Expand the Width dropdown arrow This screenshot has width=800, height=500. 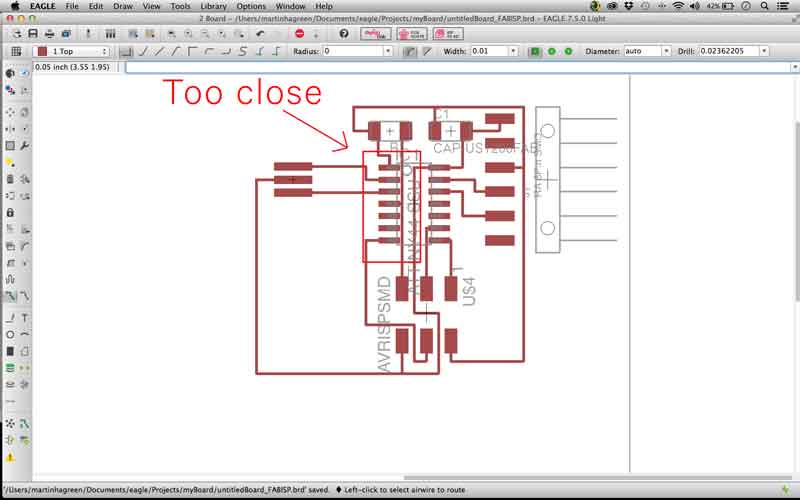tap(513, 52)
